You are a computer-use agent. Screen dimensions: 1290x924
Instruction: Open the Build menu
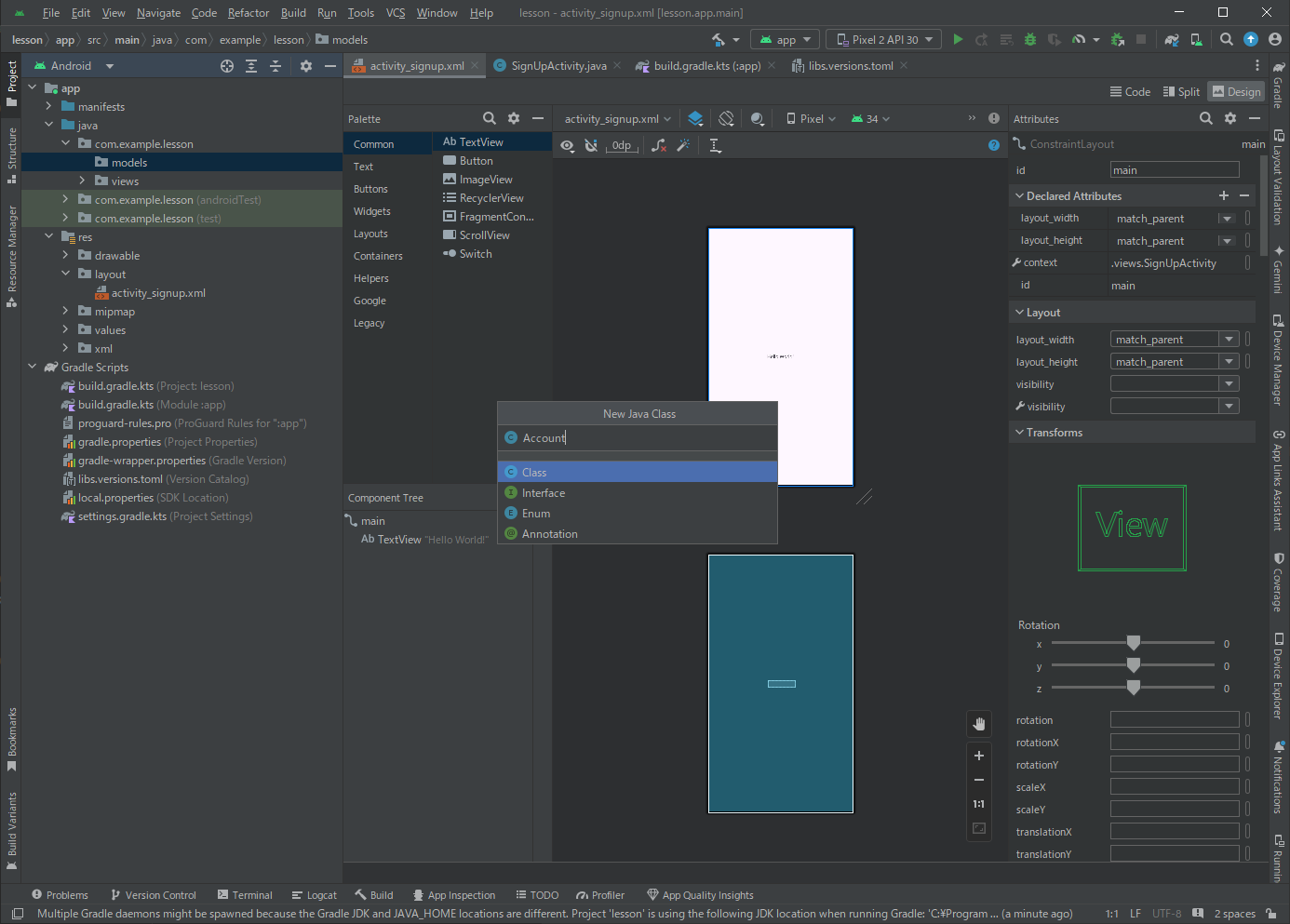(293, 13)
